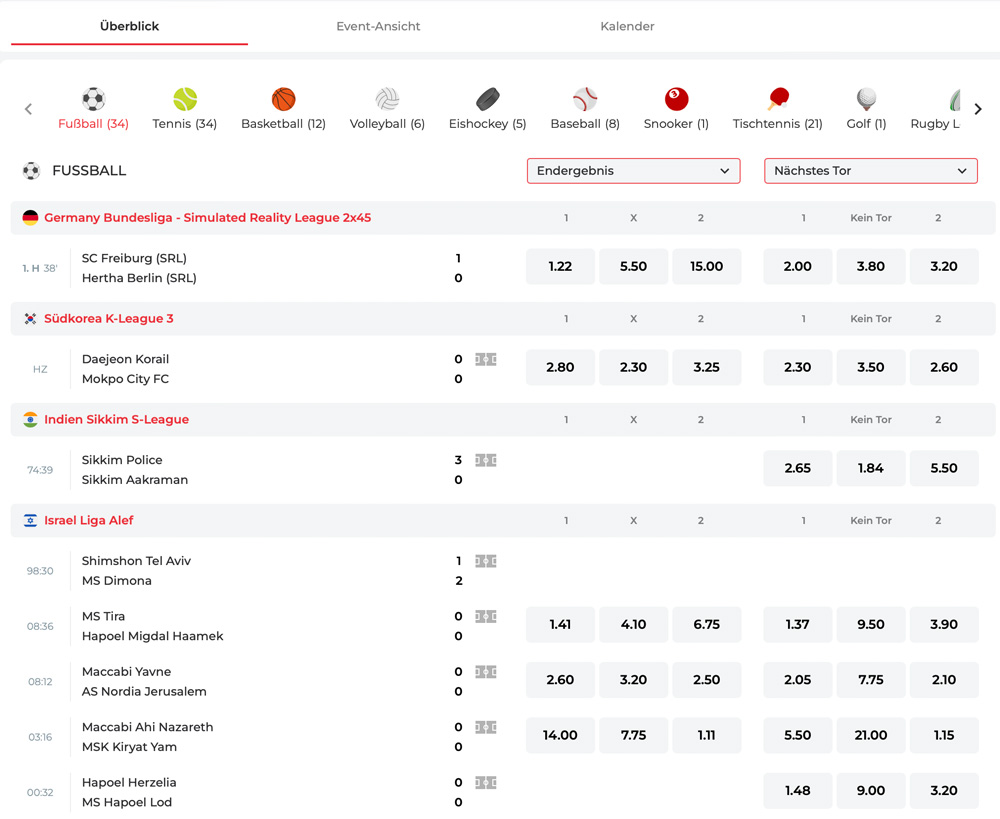Pick Kein Tor odds 1.84 for Sikkim match

[870, 469]
